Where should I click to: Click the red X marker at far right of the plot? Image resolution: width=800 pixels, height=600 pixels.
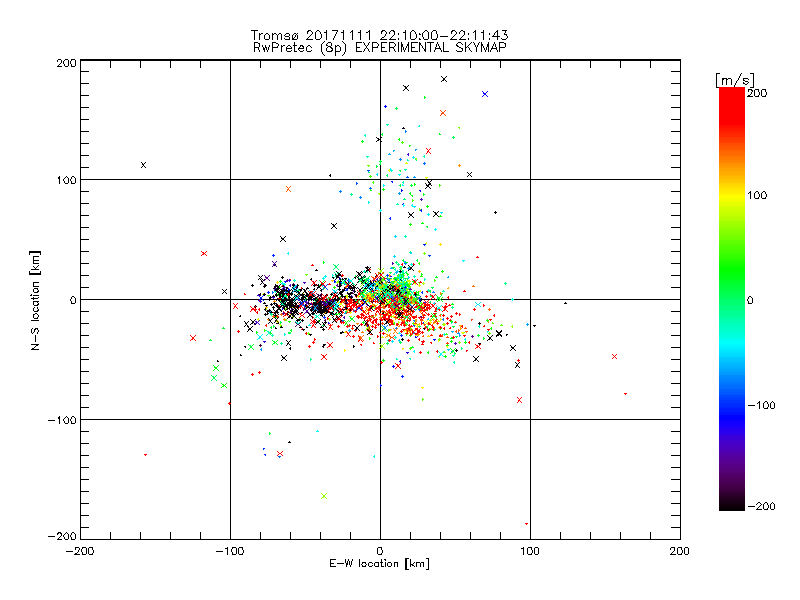pyautogui.click(x=615, y=357)
